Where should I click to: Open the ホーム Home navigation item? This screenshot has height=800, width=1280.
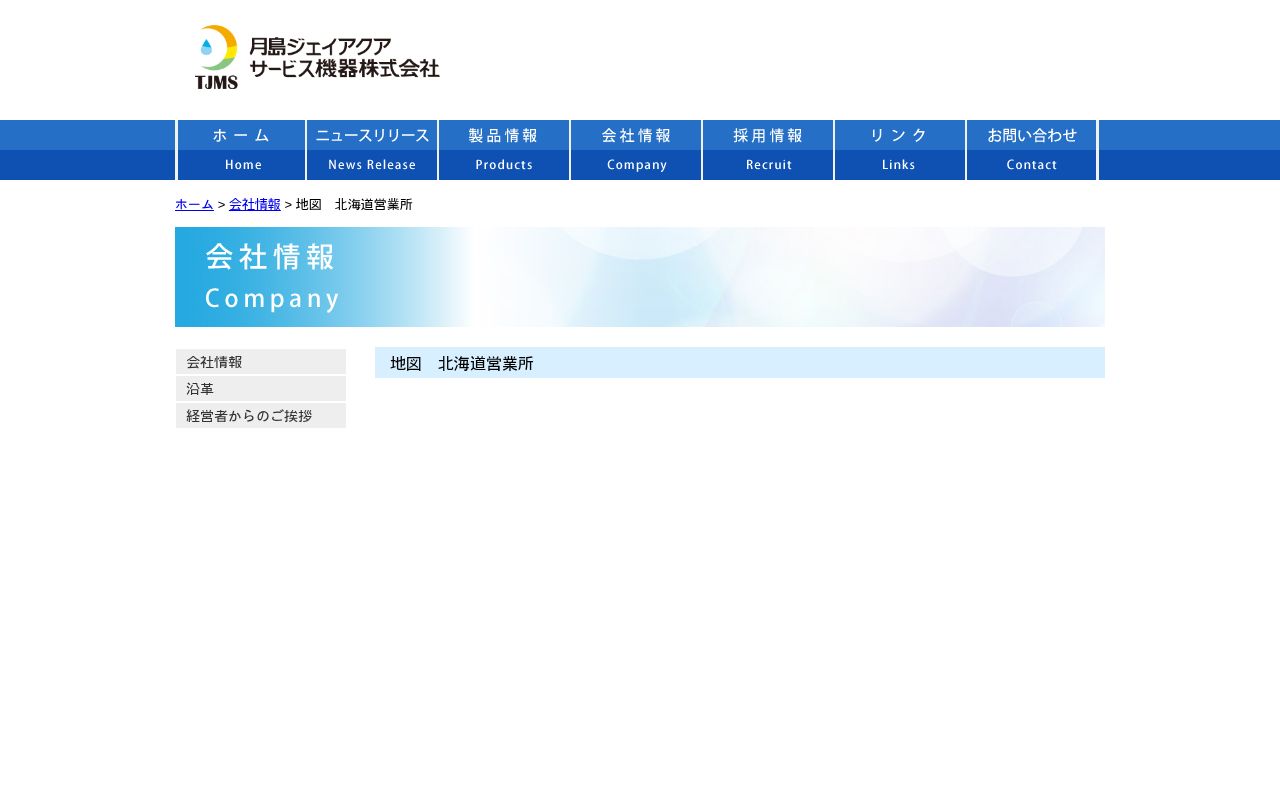coord(242,150)
